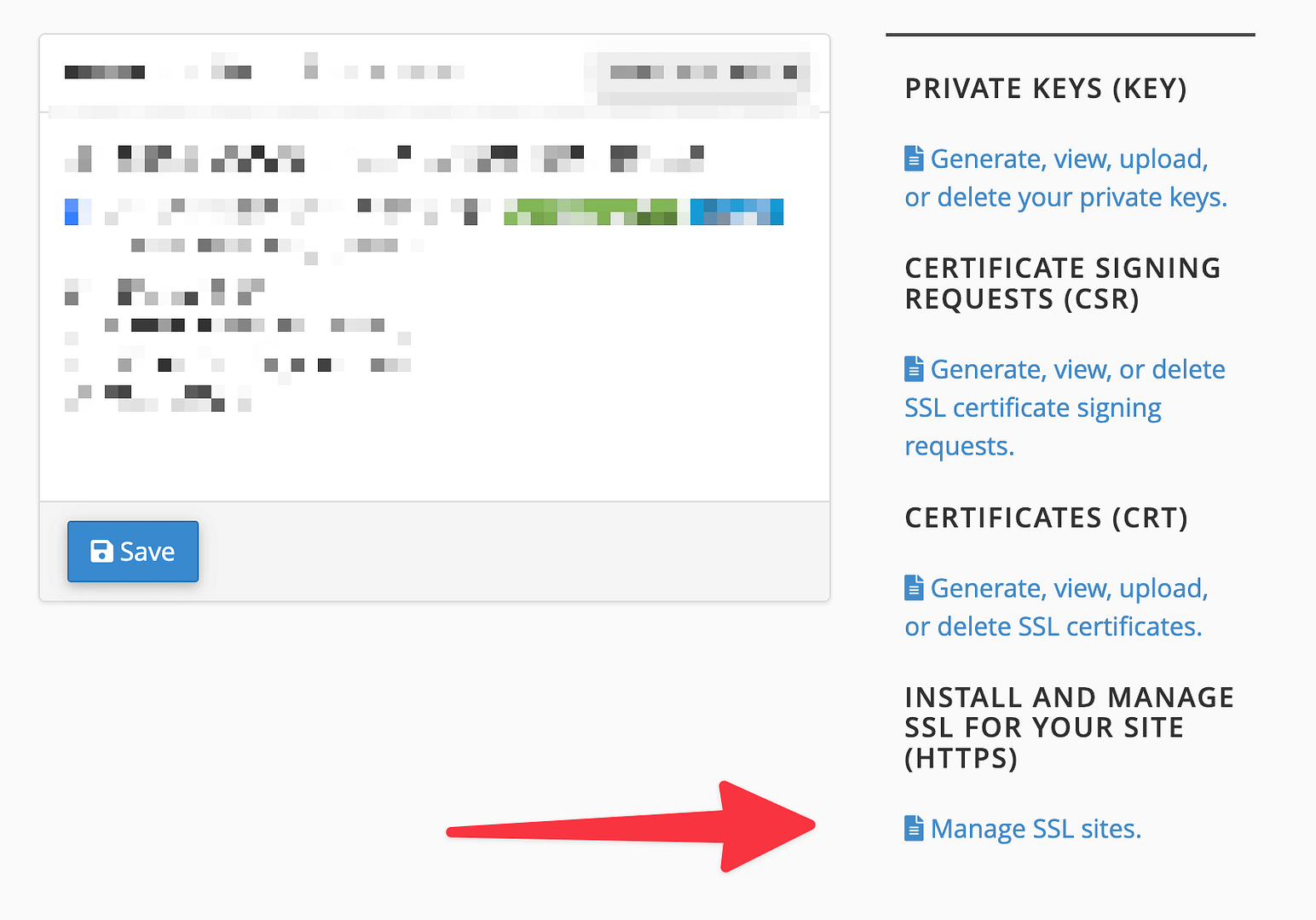Open the "Manage SSL sites" link
The image size is (1316, 920).
1036,827
